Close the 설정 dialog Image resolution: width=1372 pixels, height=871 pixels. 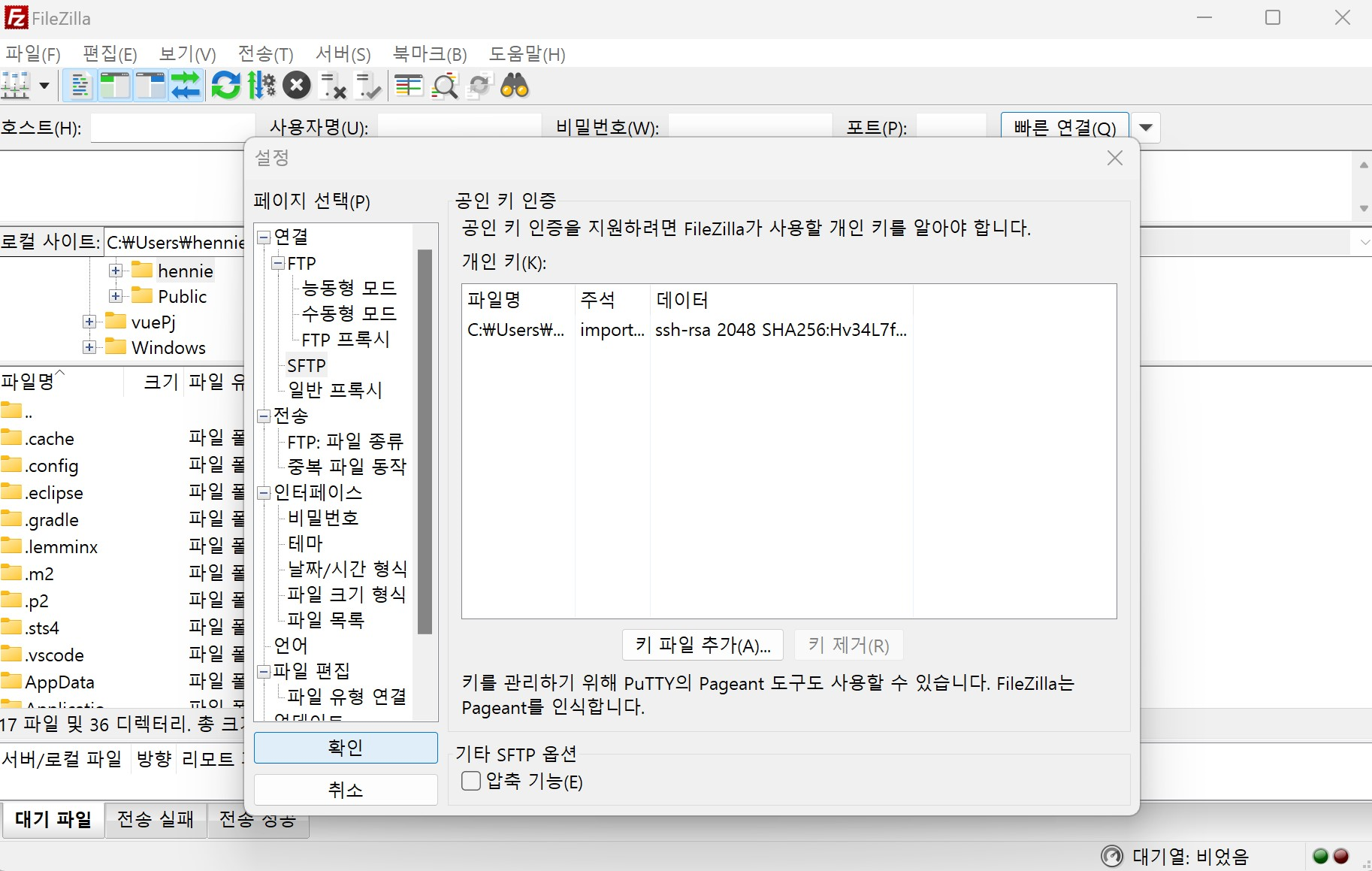[x=1115, y=158]
